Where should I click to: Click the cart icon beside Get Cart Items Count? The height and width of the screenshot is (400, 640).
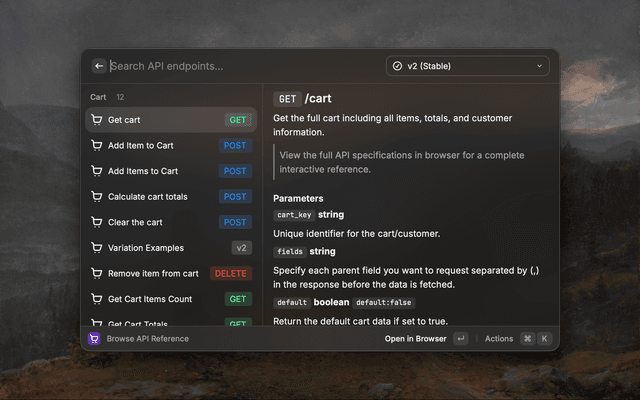coord(97,299)
